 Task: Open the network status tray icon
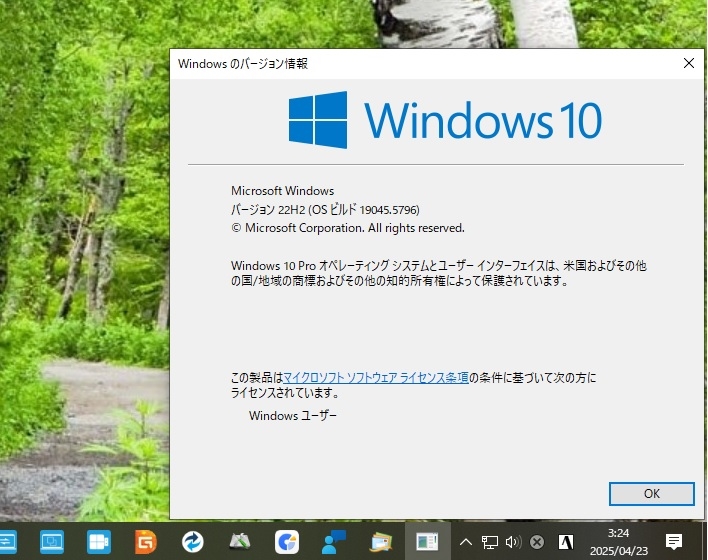(x=489, y=541)
